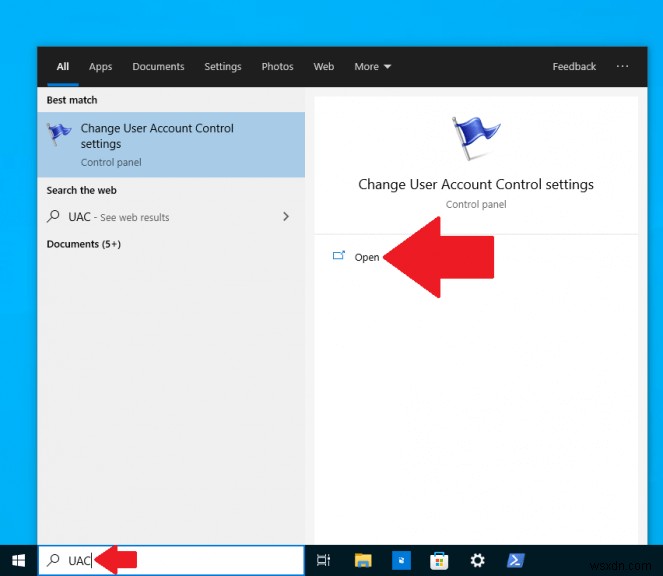663x576 pixels.
Task: Open Task View from the taskbar
Action: coord(323,561)
